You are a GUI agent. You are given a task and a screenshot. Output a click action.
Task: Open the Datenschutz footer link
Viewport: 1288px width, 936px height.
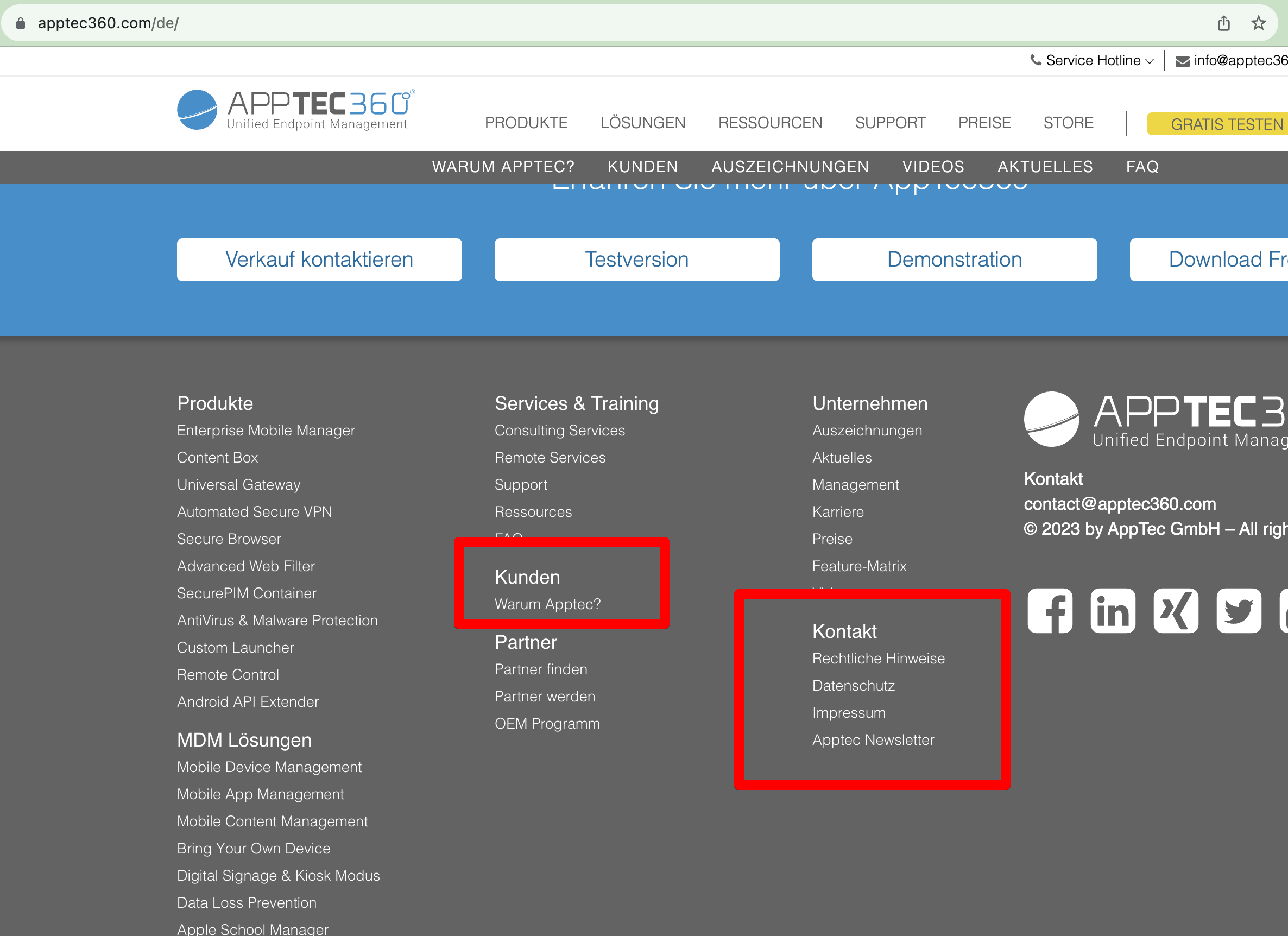click(853, 686)
